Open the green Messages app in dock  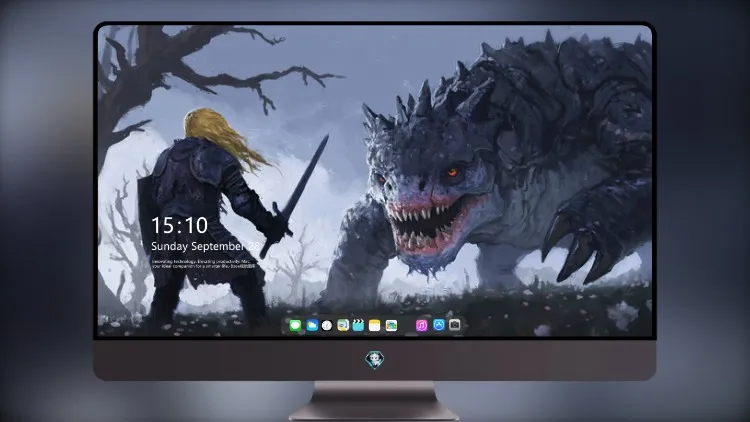(x=295, y=325)
